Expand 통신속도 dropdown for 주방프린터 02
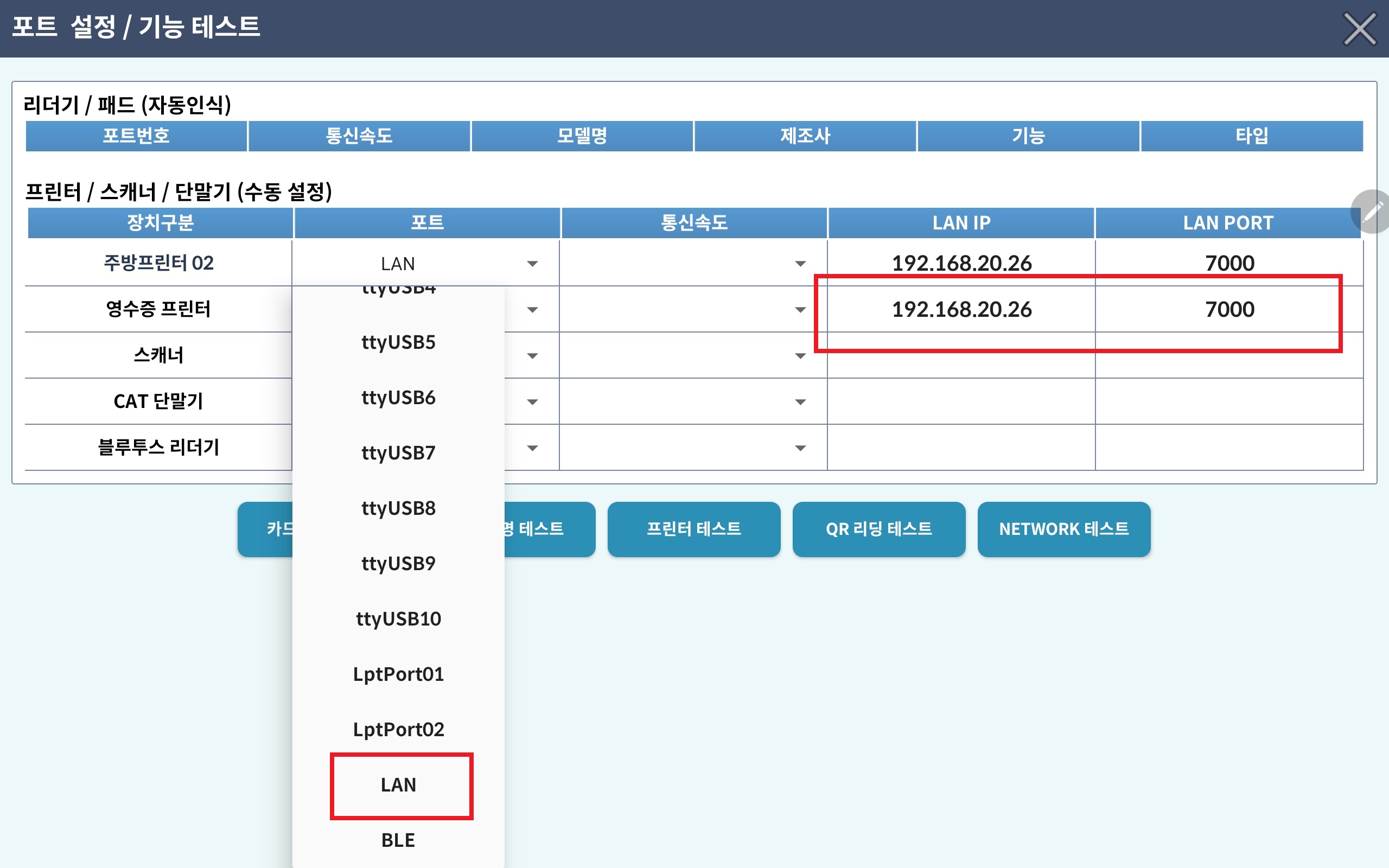The width and height of the screenshot is (1389, 868). (x=800, y=264)
